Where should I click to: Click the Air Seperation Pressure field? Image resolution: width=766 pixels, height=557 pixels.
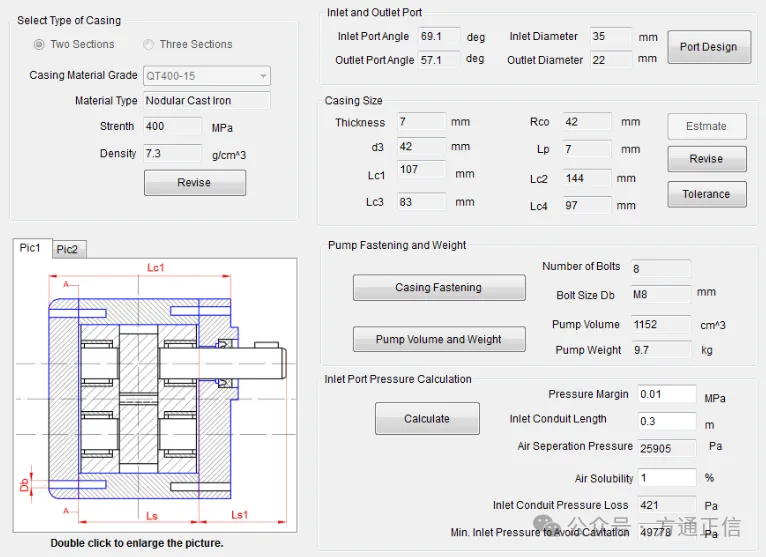pos(667,449)
